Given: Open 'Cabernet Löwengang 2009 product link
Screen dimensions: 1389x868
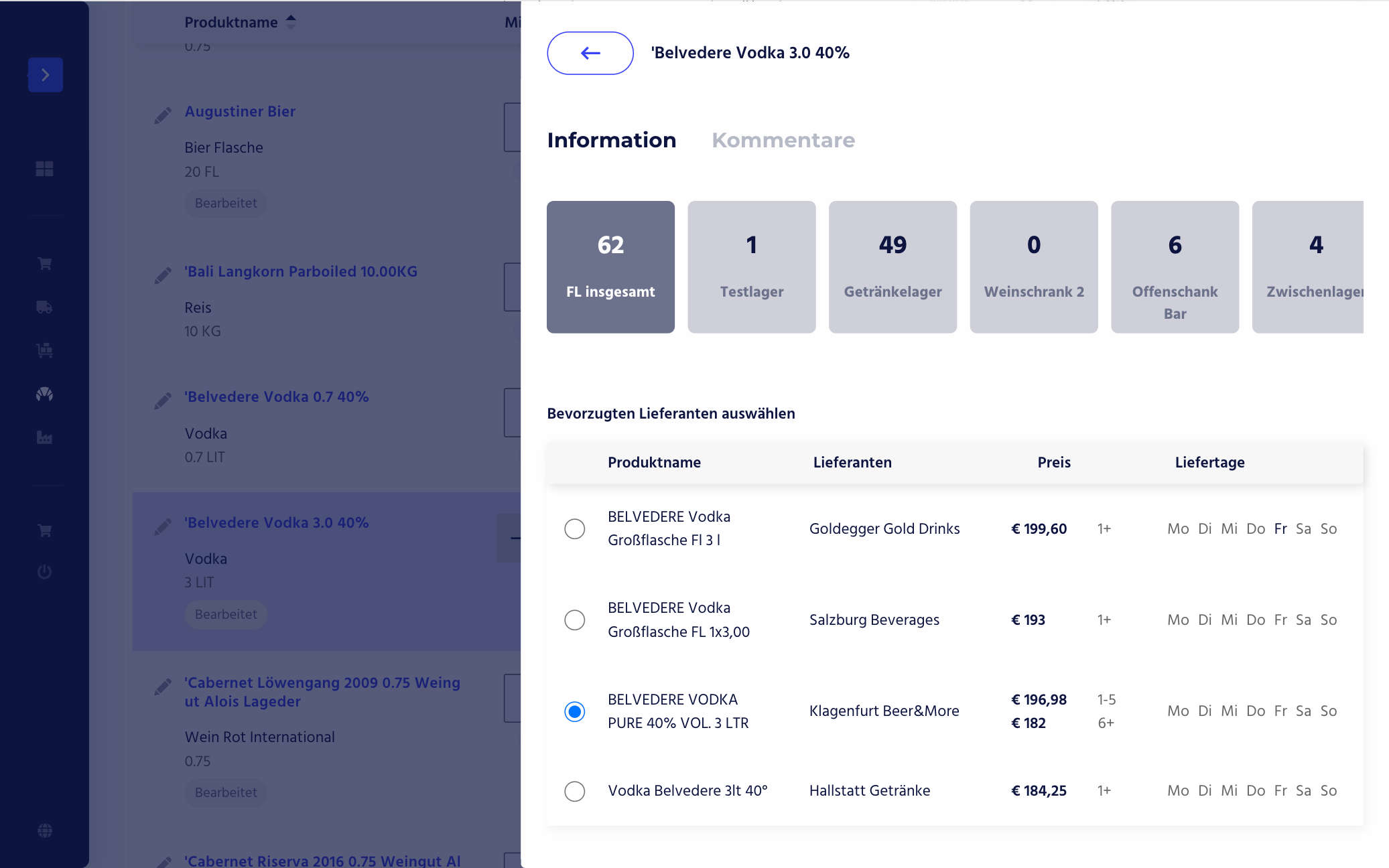Looking at the screenshot, I should tap(322, 692).
